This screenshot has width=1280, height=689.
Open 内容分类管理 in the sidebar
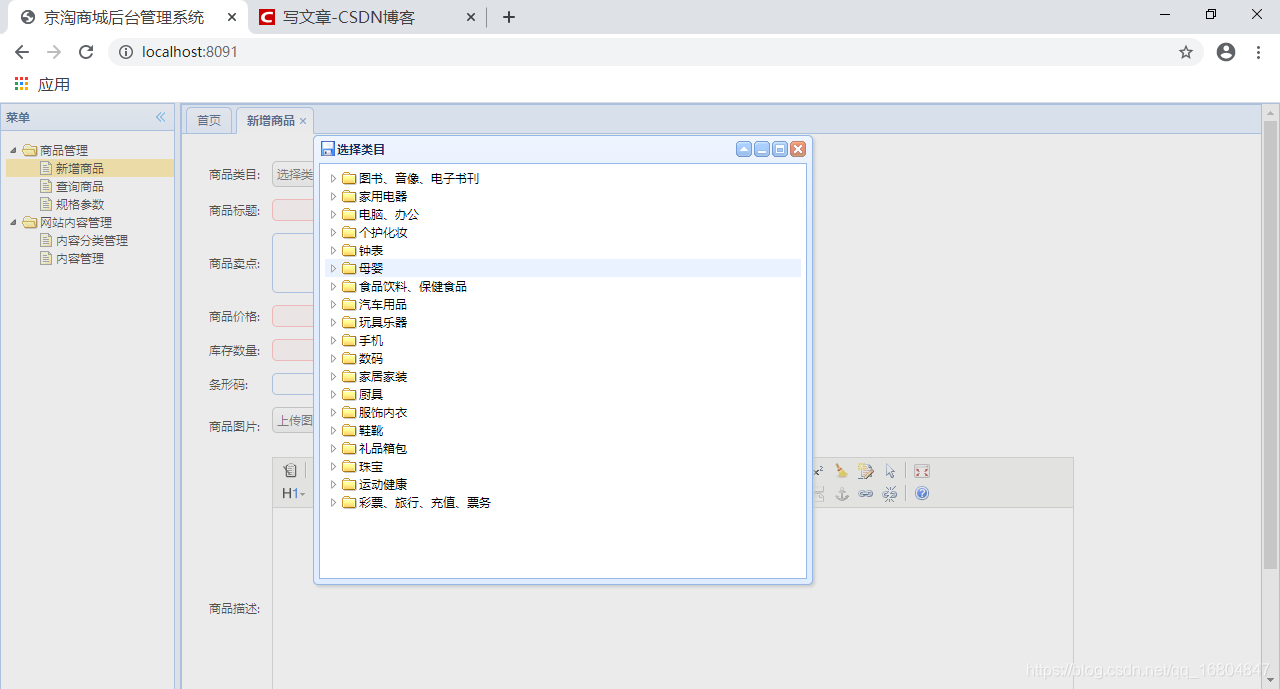tap(92, 241)
